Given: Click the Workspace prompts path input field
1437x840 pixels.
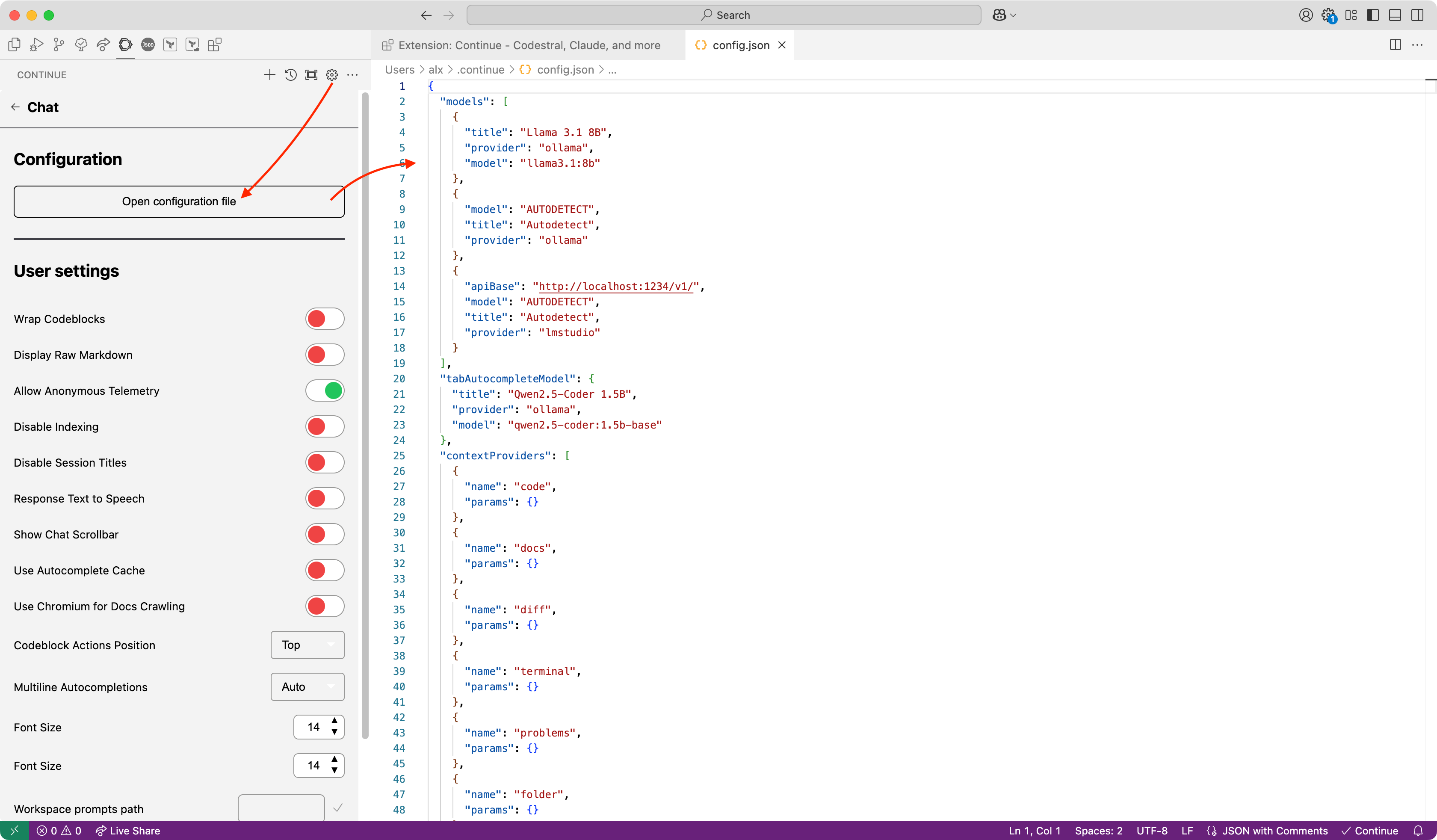Looking at the screenshot, I should tap(281, 808).
